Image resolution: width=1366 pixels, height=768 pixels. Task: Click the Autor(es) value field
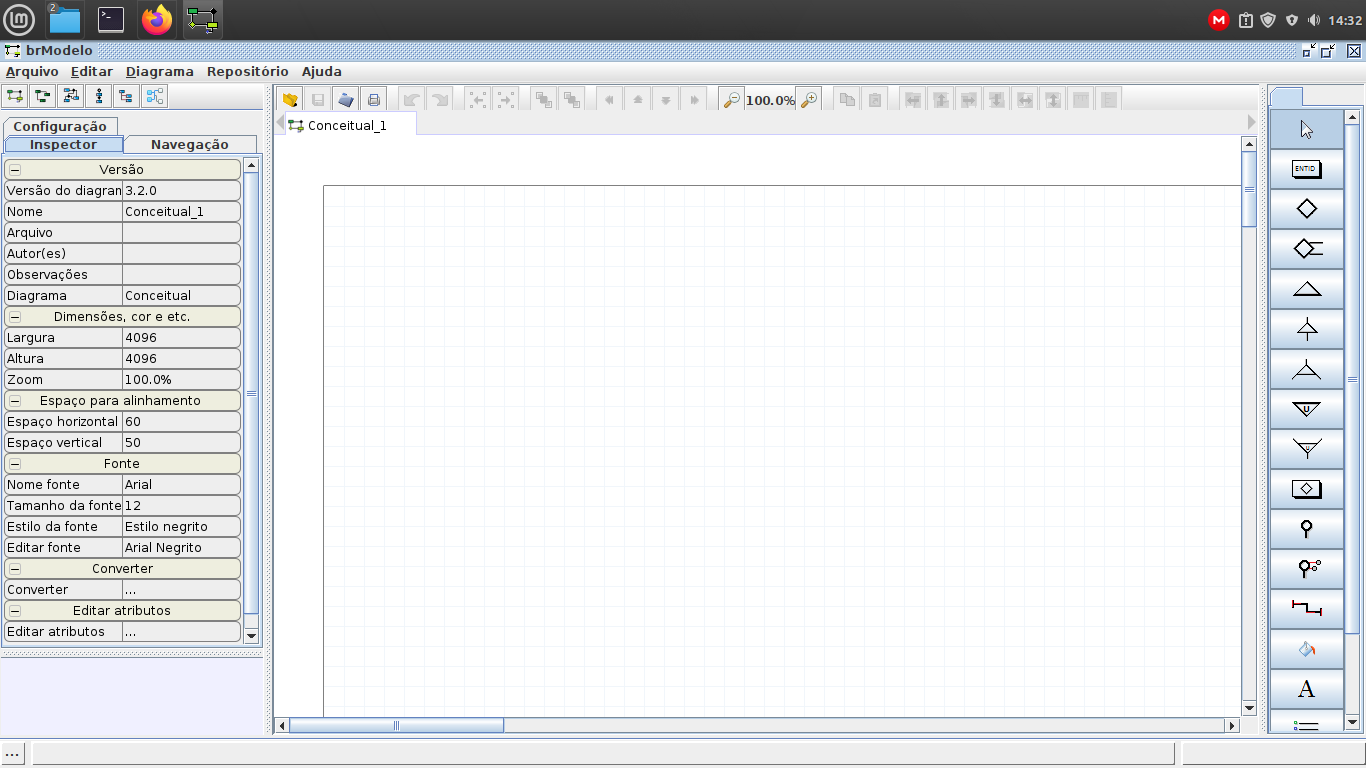pos(181,254)
